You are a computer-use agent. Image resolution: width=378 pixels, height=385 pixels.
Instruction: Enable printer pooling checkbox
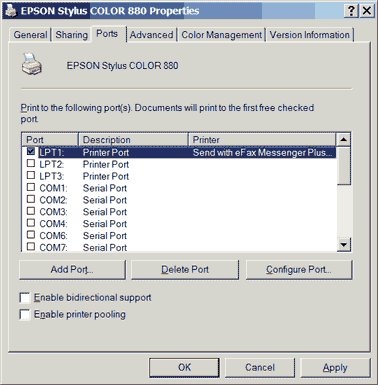[x=25, y=314]
